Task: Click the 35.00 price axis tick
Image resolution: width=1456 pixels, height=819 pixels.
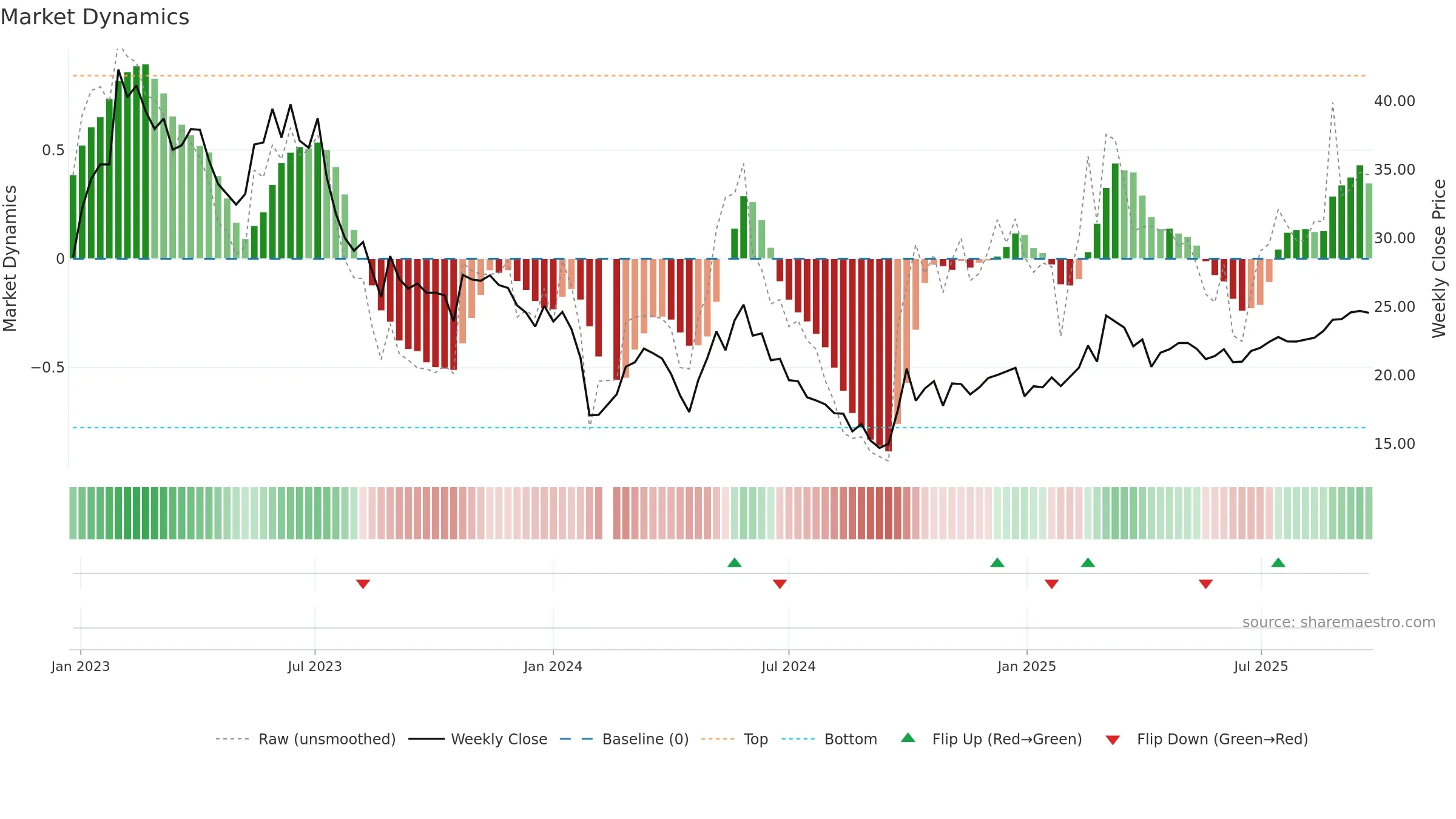Action: tap(1395, 169)
